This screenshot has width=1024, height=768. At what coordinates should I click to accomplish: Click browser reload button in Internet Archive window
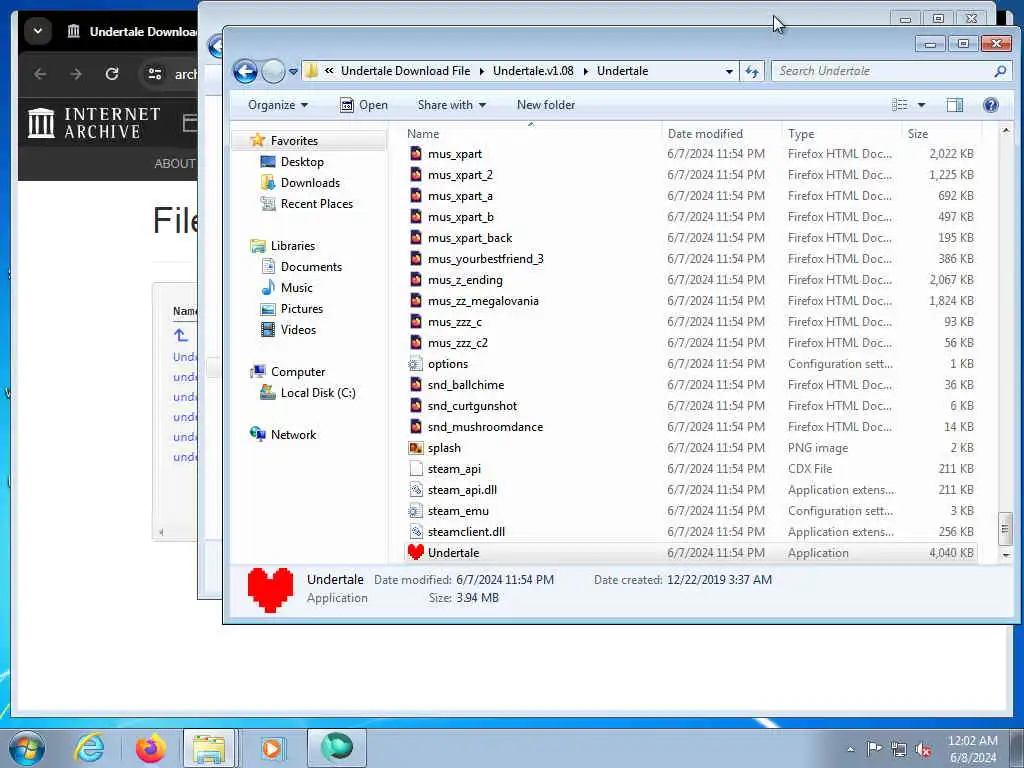point(112,74)
